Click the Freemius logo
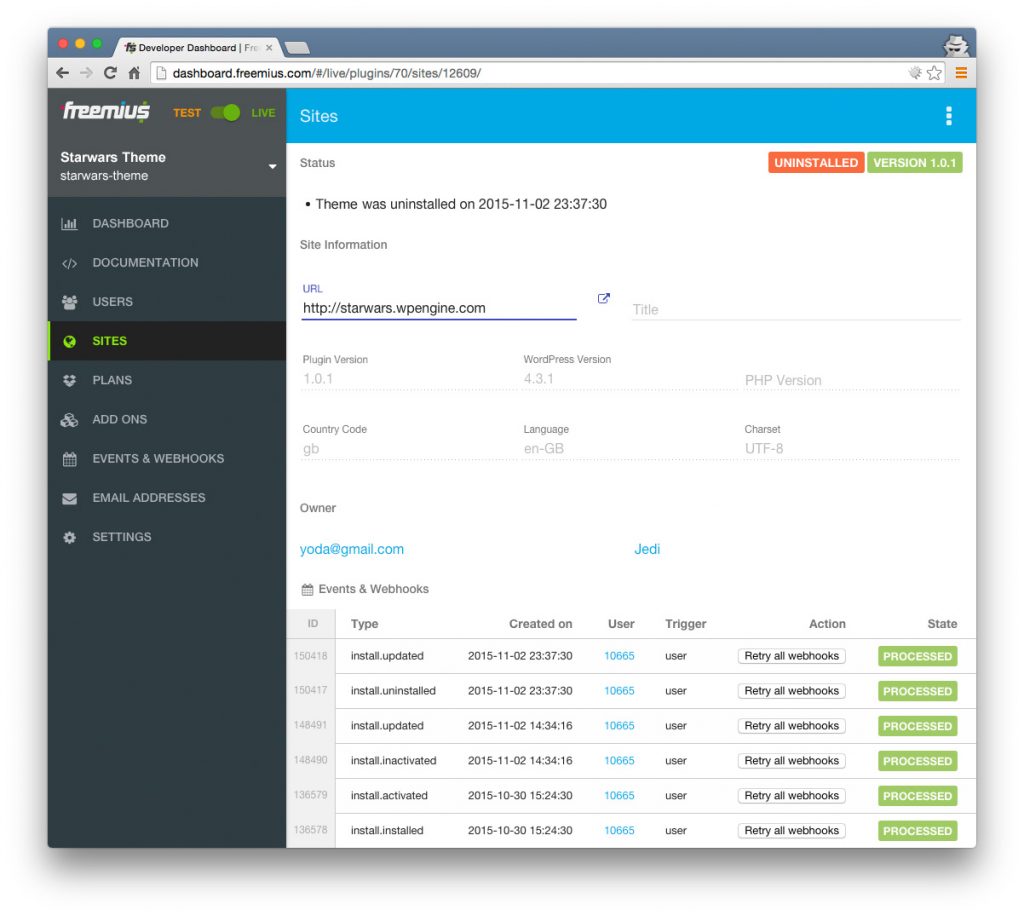The width and height of the screenshot is (1024, 916). tap(106, 111)
